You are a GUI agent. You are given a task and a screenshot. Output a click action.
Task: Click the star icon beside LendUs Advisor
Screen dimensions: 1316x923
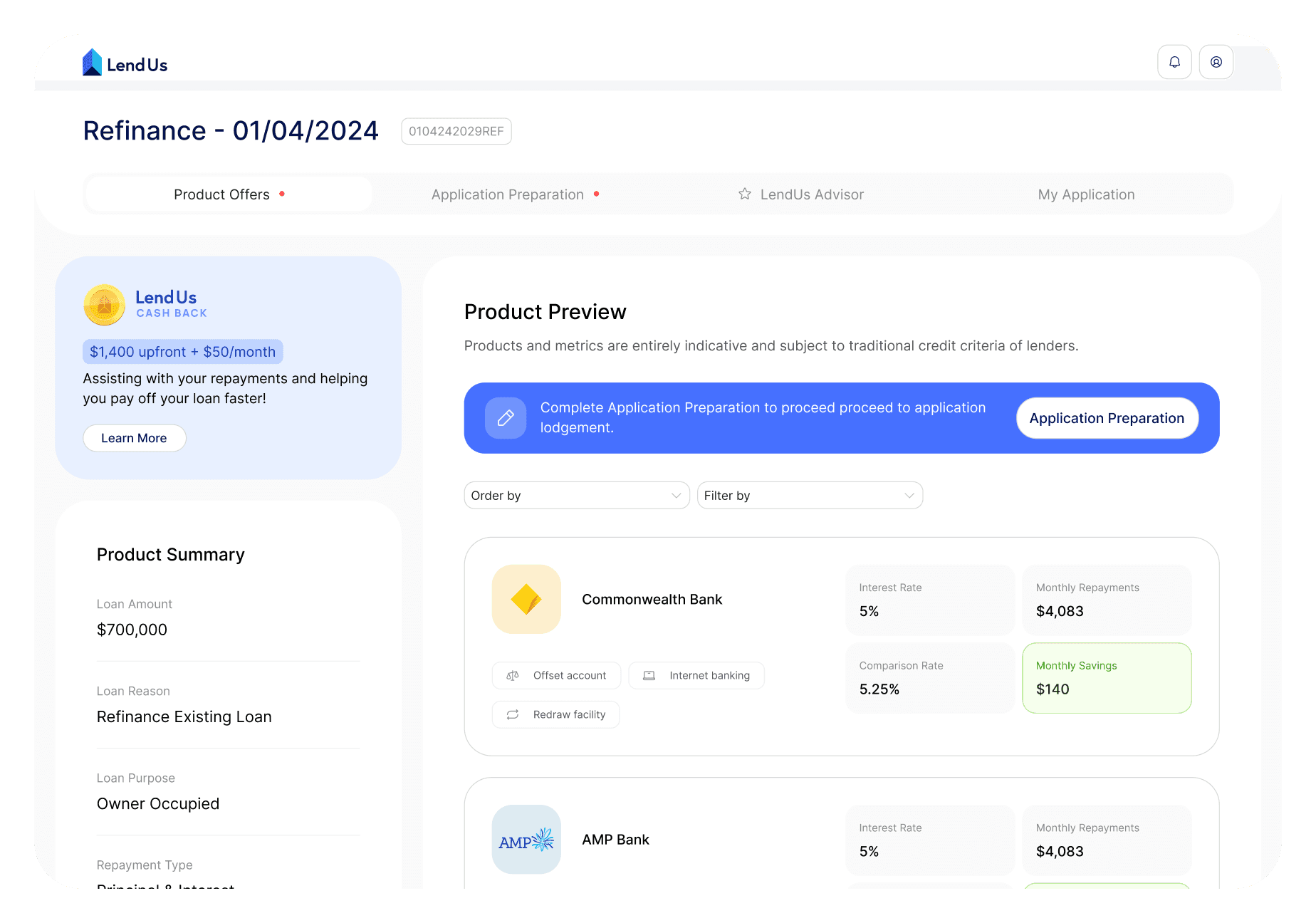tap(745, 194)
